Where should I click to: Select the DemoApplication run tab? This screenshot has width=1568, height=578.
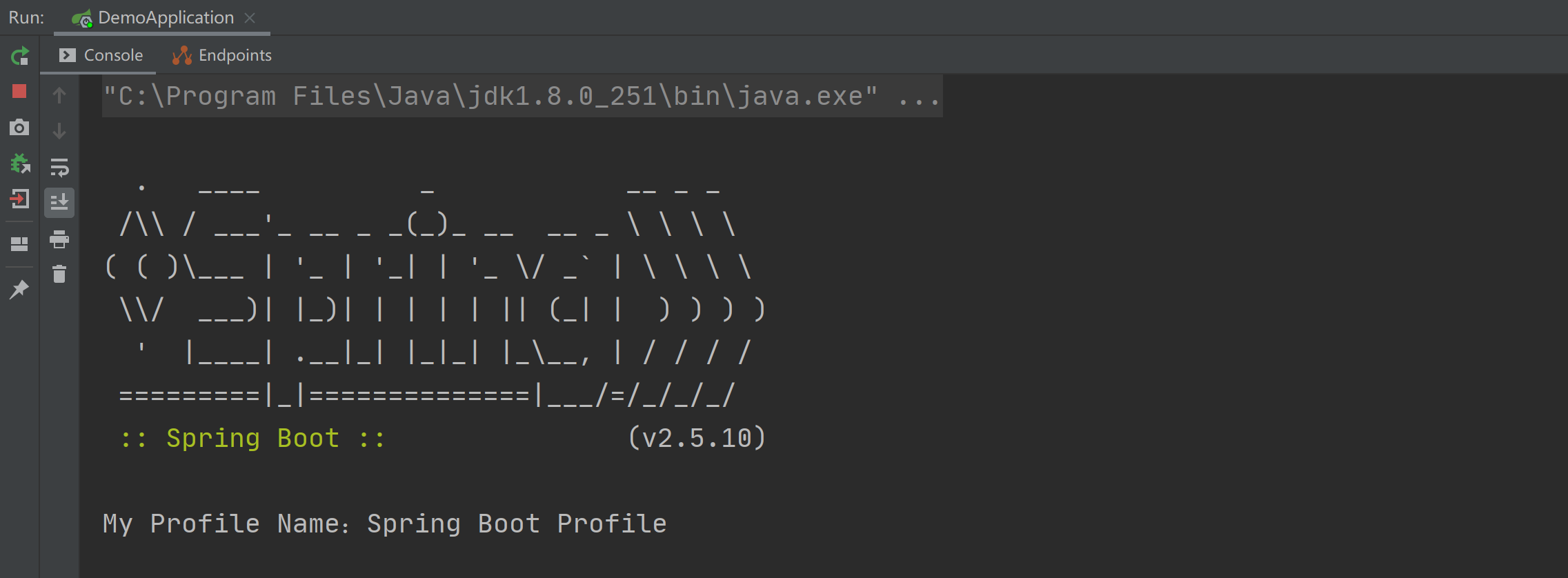point(162,18)
